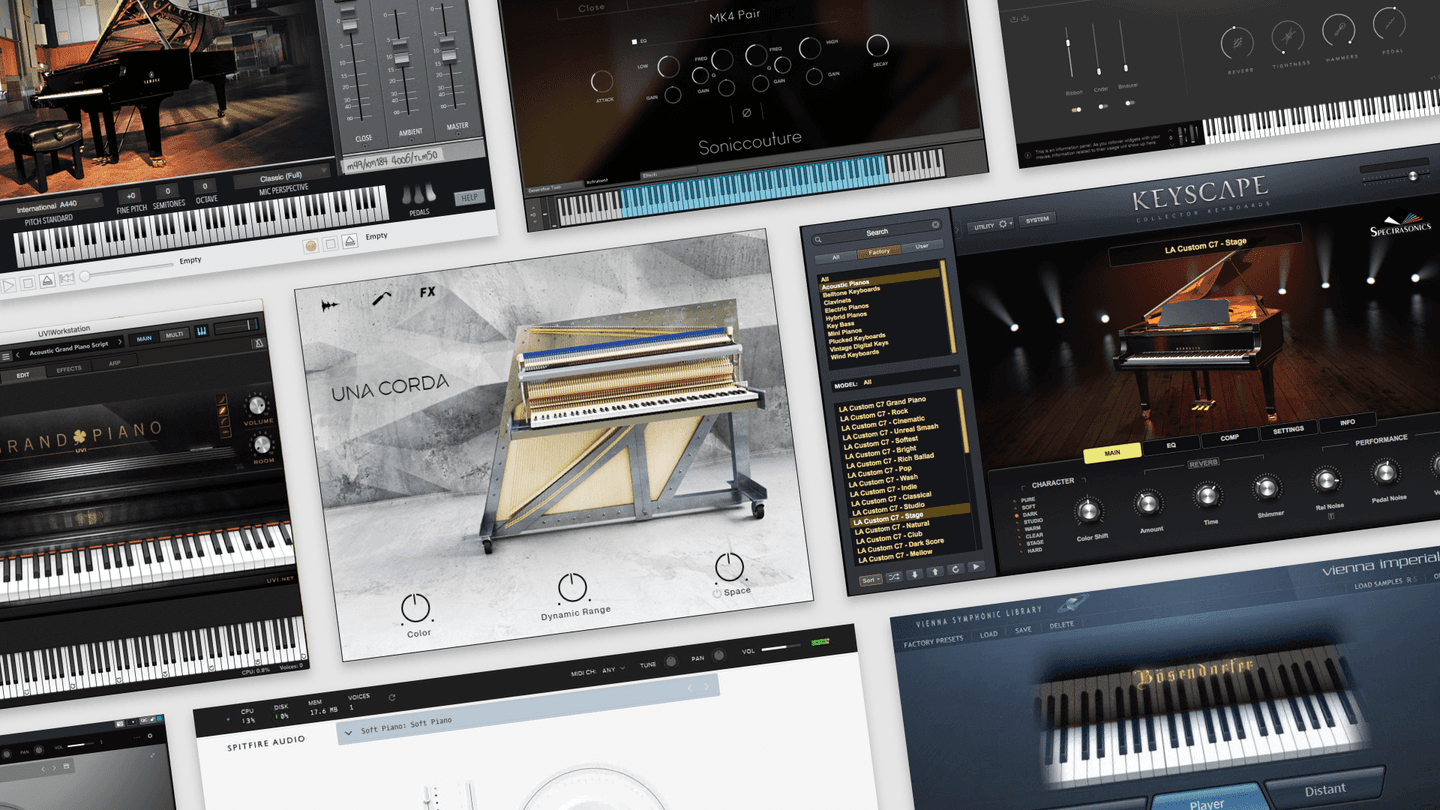Toggle the Space power button in Una Corda
1440x810 pixels.
(717, 594)
